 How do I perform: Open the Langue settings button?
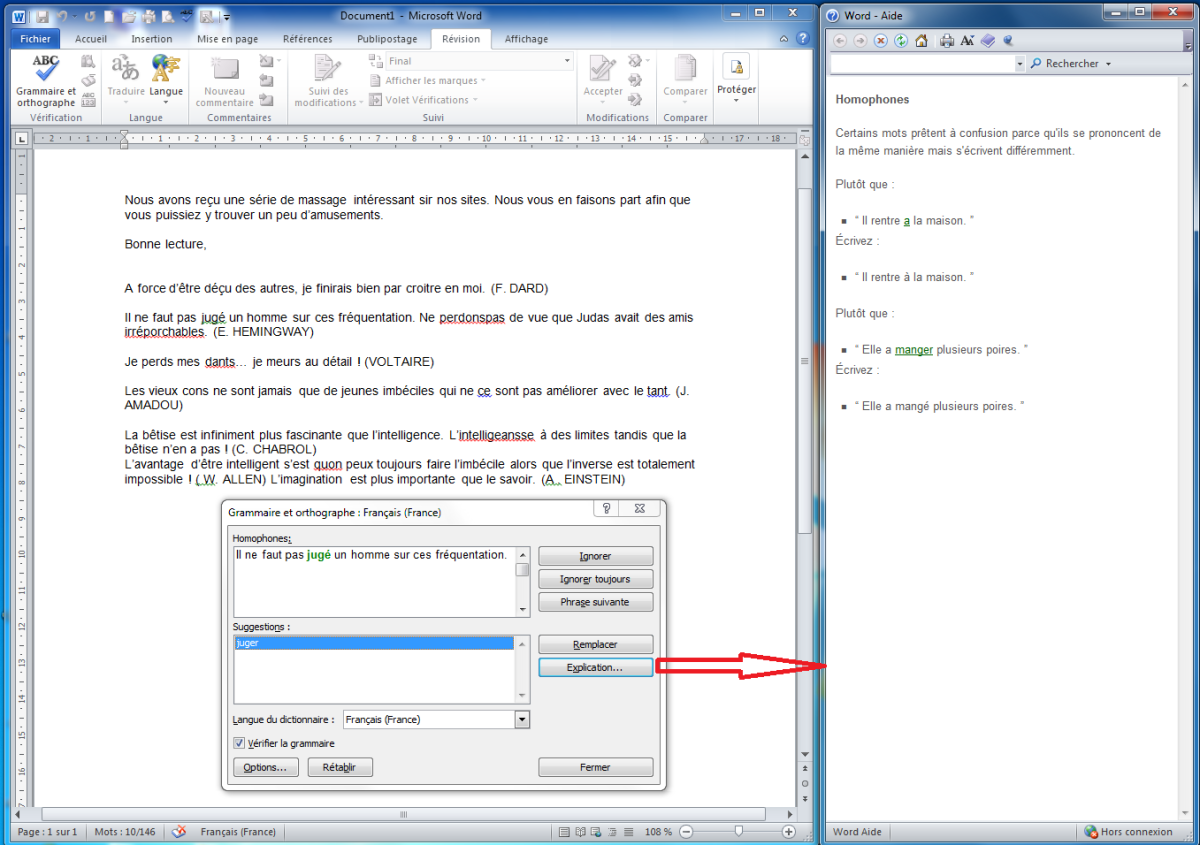pyautogui.click(x=166, y=80)
